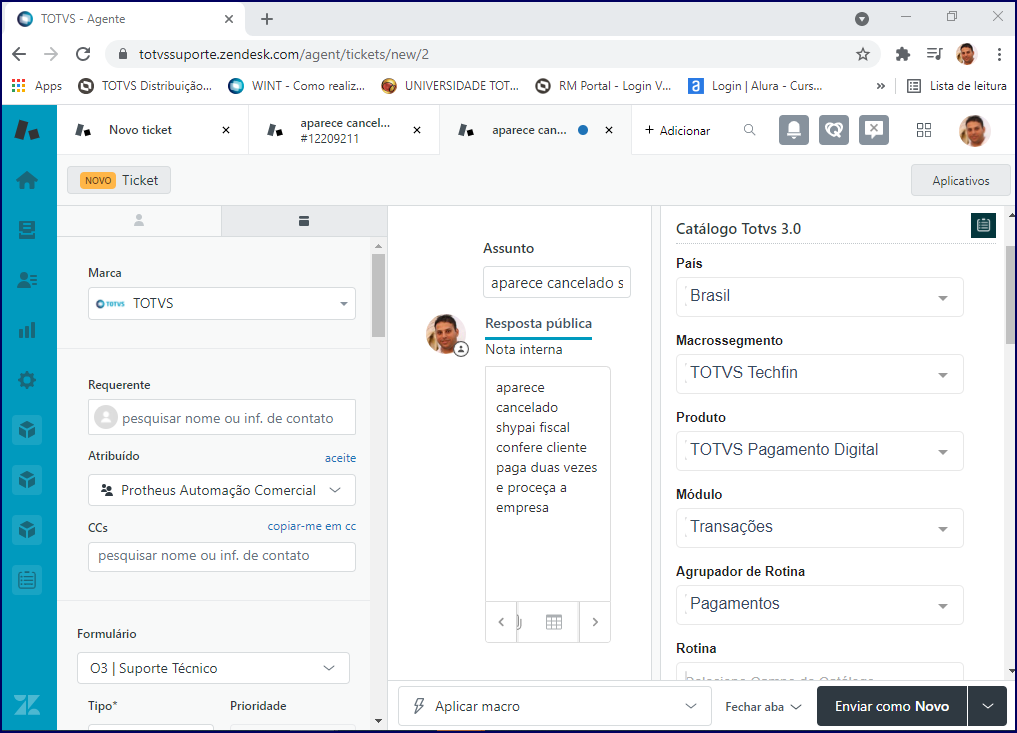Screen dimensions: 1017x733
Task: Click Adicionar to add new tab
Action: click(677, 130)
